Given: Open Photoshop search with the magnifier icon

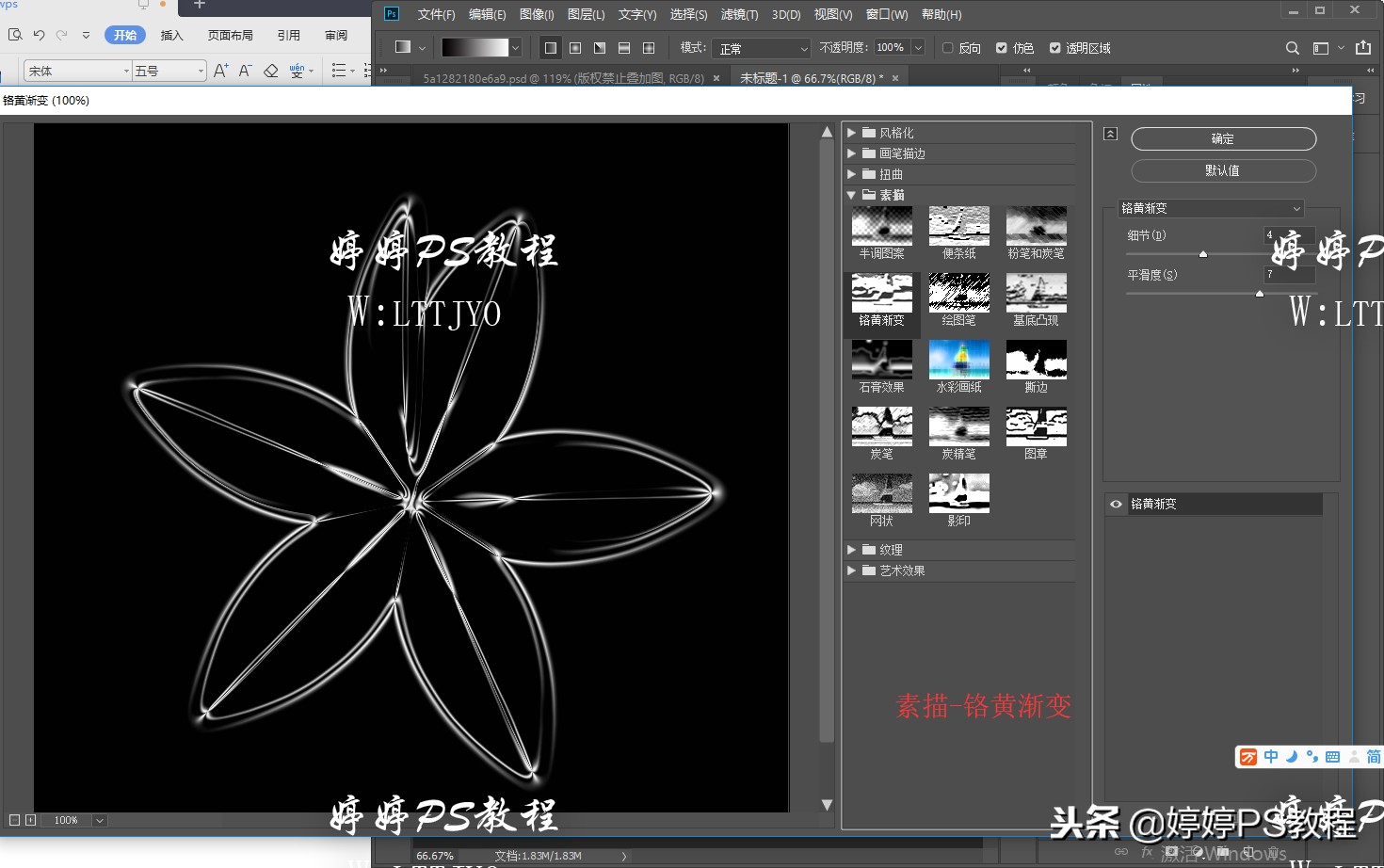Looking at the screenshot, I should pos(1290,47).
